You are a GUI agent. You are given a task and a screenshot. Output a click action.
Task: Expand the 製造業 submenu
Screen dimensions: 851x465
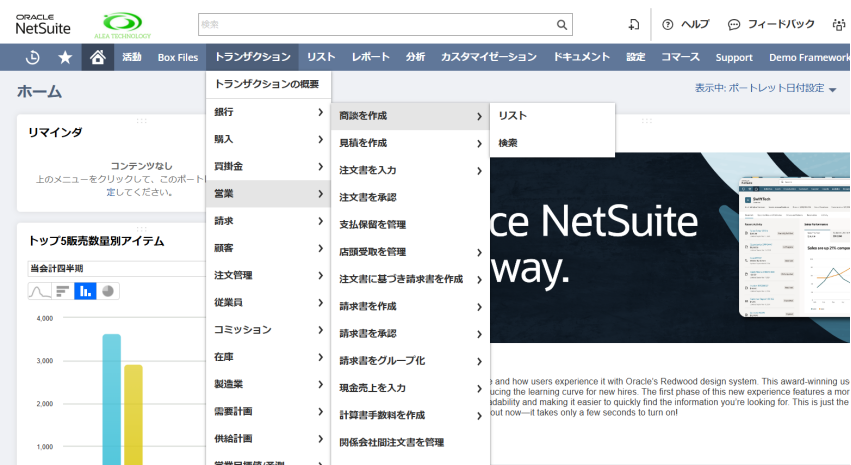coord(269,384)
